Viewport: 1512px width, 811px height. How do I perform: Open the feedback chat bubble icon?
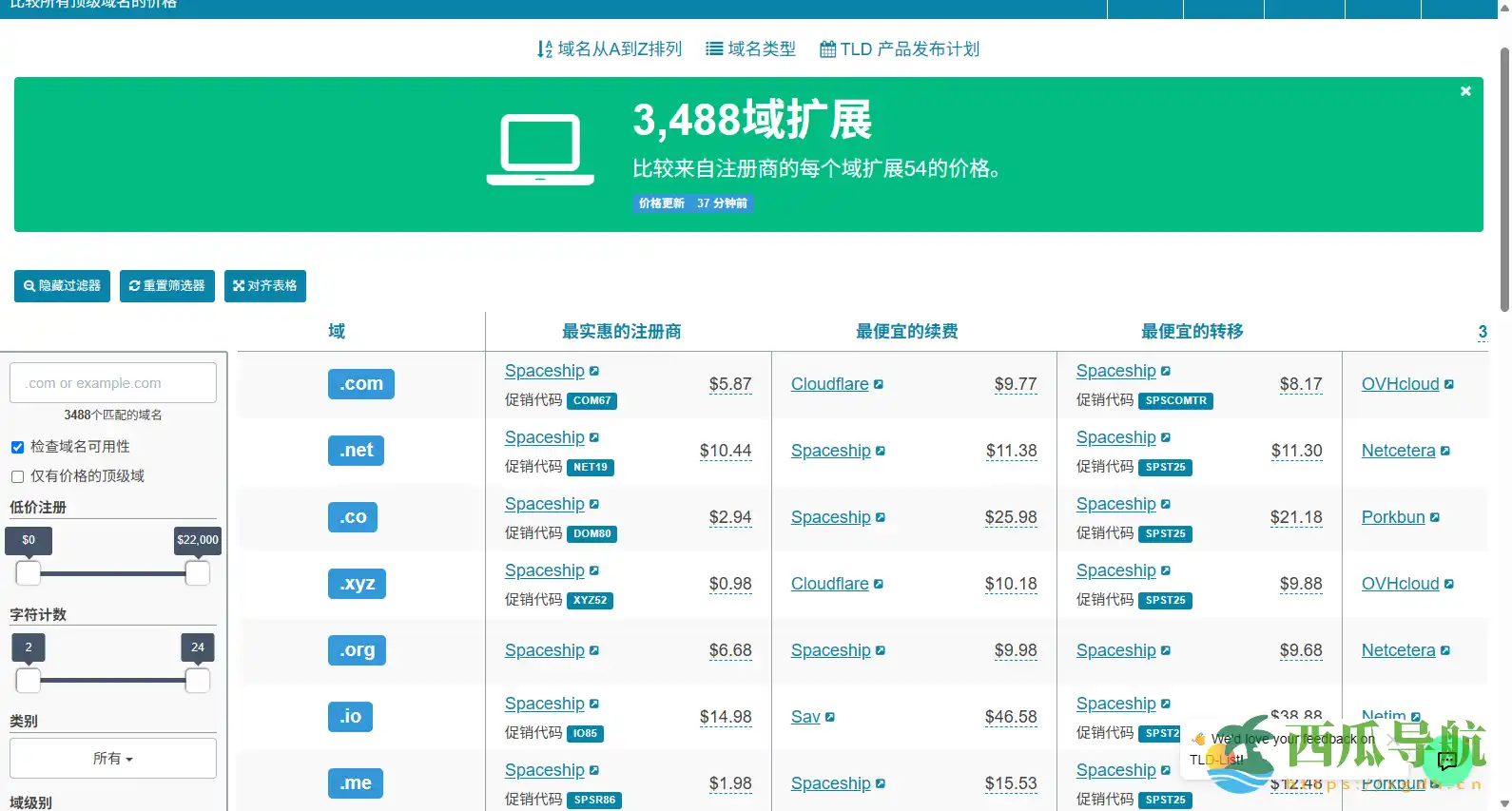pyautogui.click(x=1447, y=760)
